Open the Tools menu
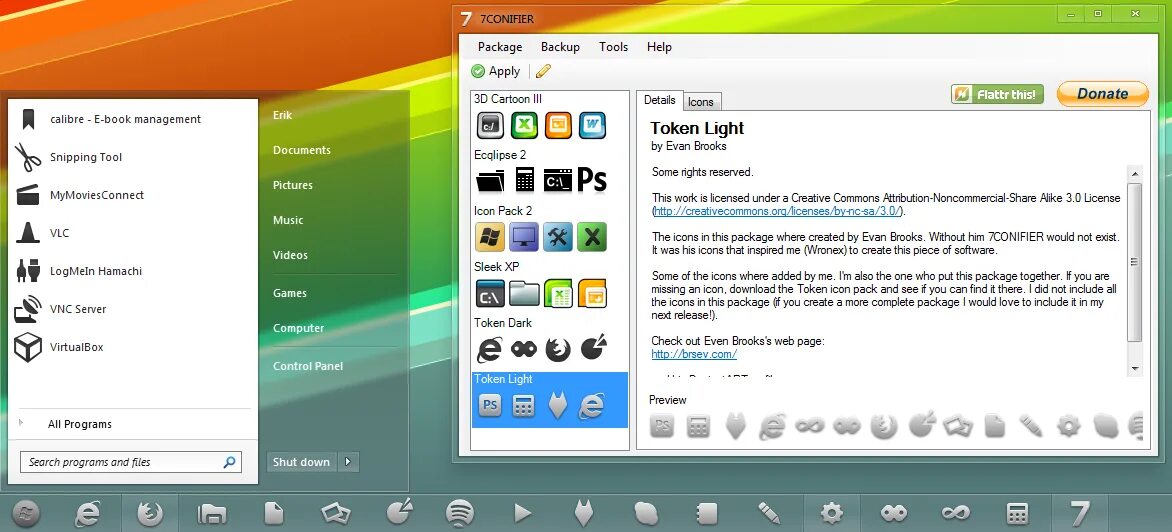 pos(614,46)
